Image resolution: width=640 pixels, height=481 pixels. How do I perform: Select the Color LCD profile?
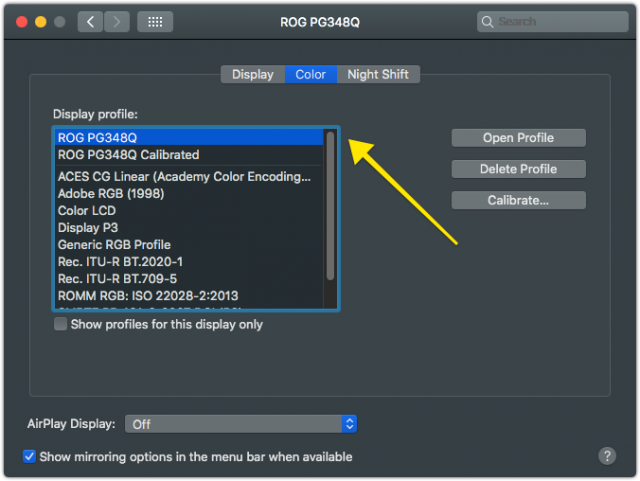pyautogui.click(x=189, y=211)
